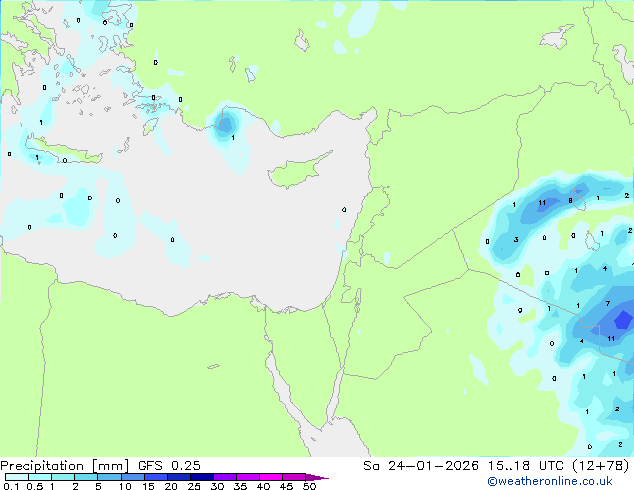Screen dimensions: 634x490
Task: Click the legend label '50'
Action: pos(309,486)
